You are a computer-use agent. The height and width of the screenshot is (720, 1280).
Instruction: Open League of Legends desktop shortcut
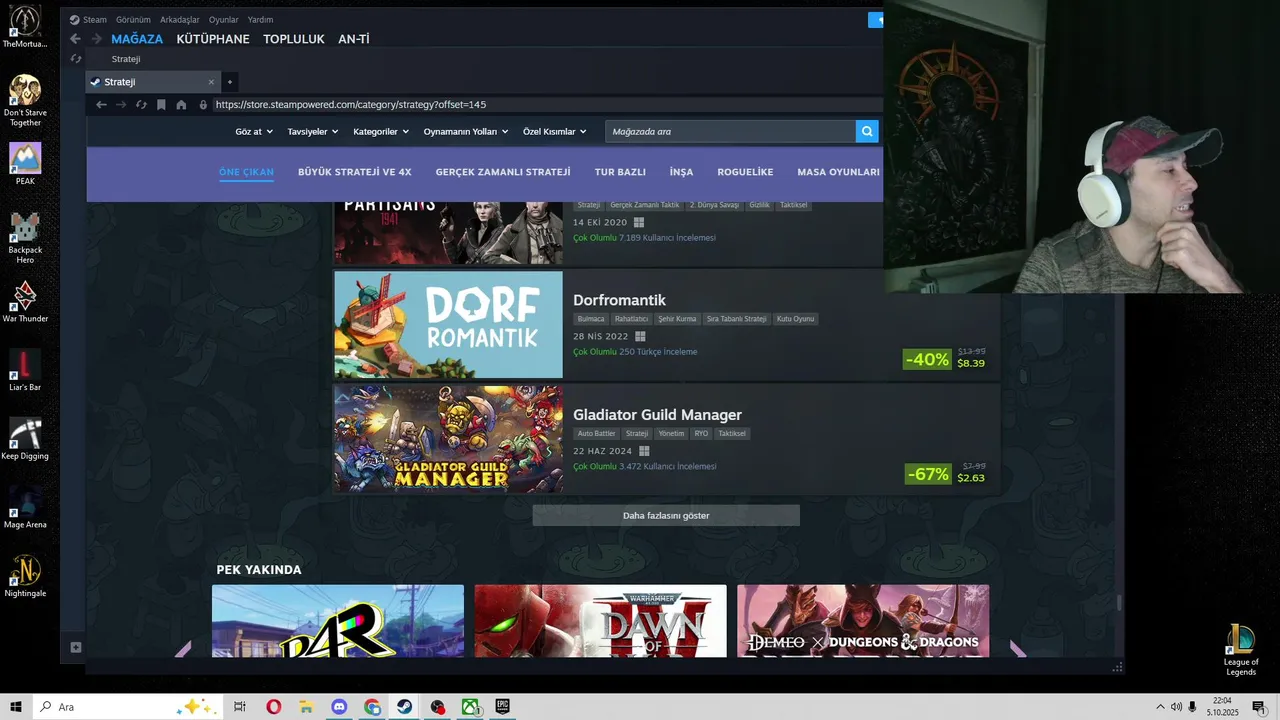pyautogui.click(x=1241, y=649)
